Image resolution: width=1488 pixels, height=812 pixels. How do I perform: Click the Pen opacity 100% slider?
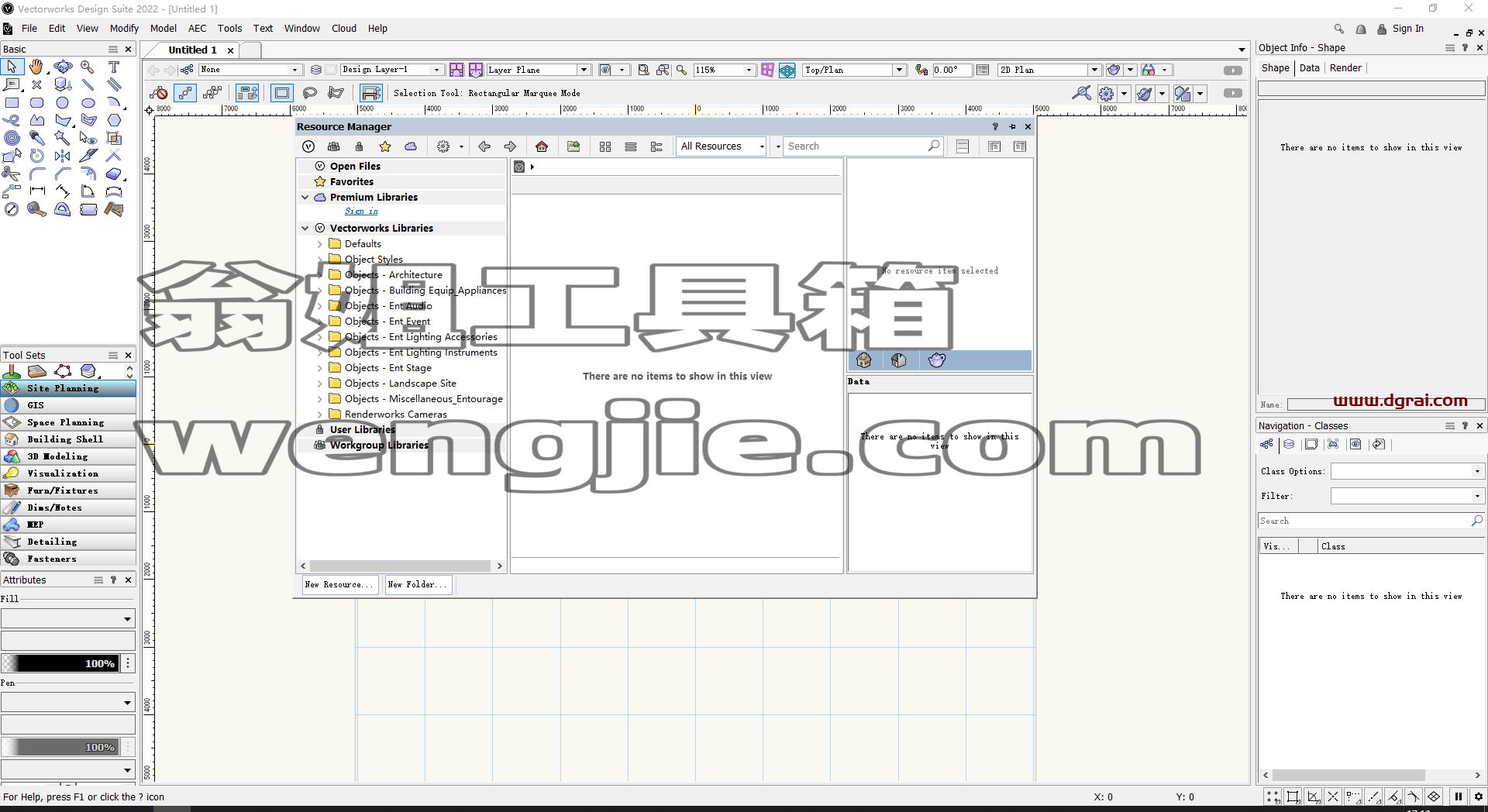point(60,747)
